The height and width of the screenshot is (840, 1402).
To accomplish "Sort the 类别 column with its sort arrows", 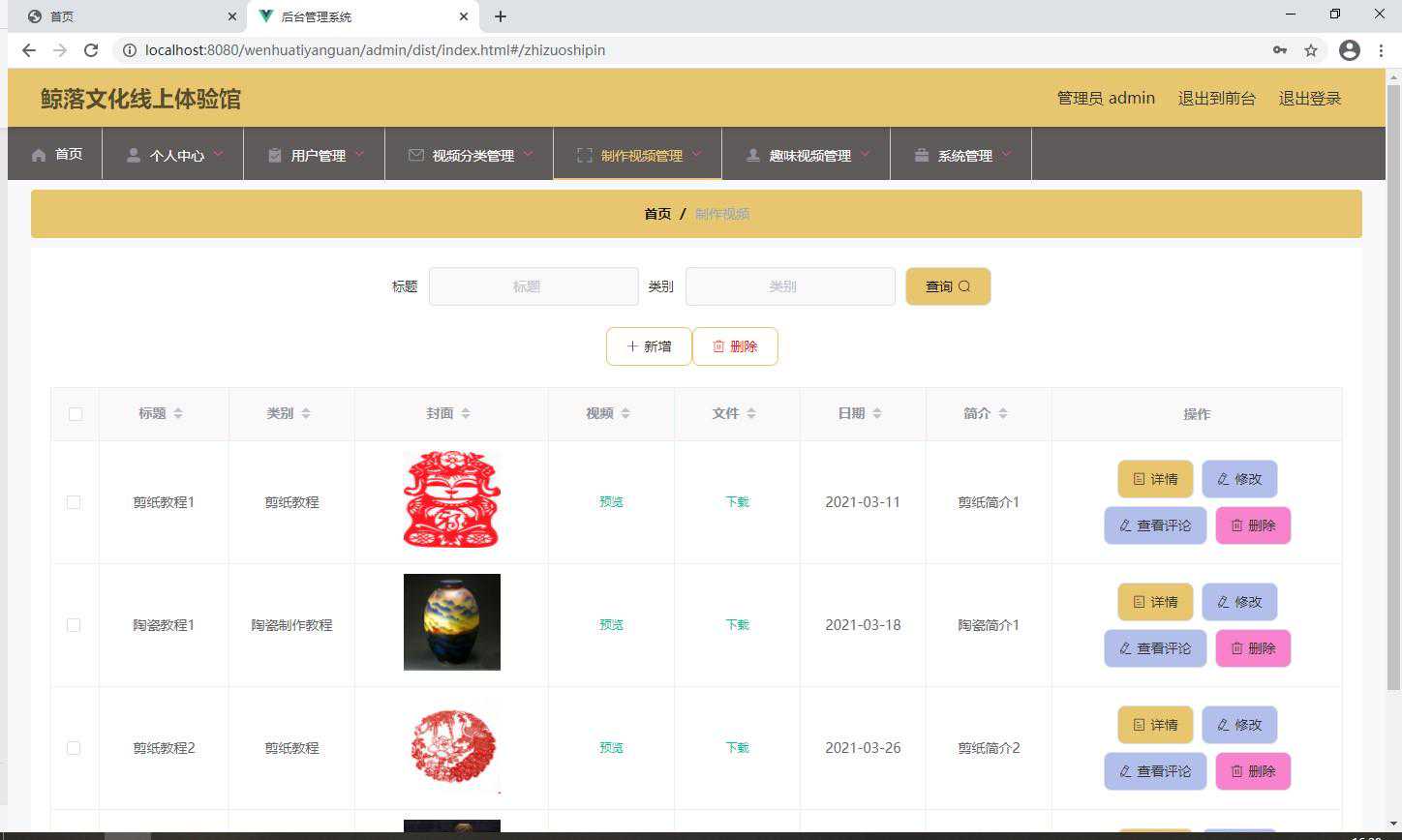I will pyautogui.click(x=306, y=413).
